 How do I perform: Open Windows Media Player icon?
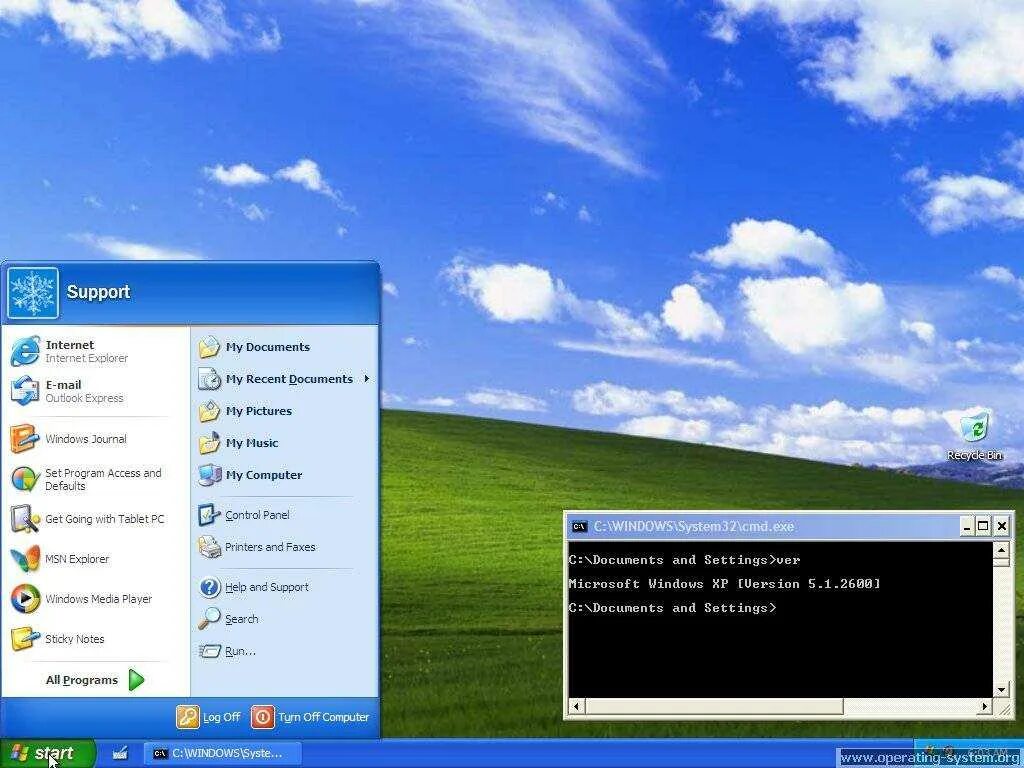tap(25, 599)
